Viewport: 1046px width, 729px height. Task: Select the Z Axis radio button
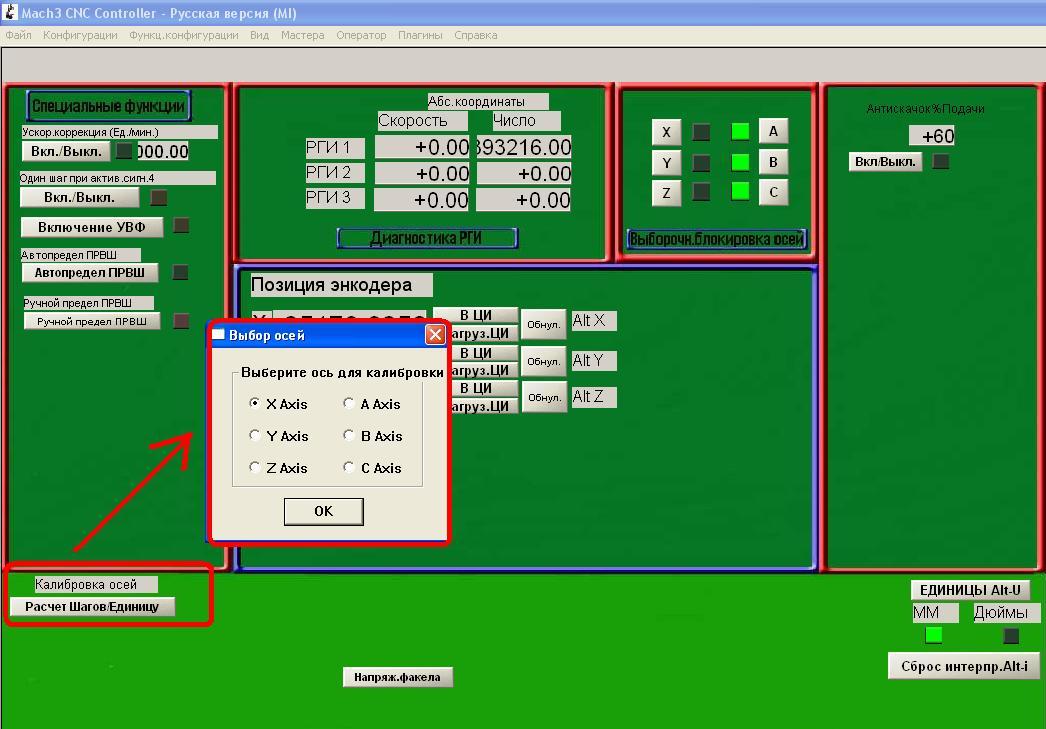pyautogui.click(x=254, y=468)
